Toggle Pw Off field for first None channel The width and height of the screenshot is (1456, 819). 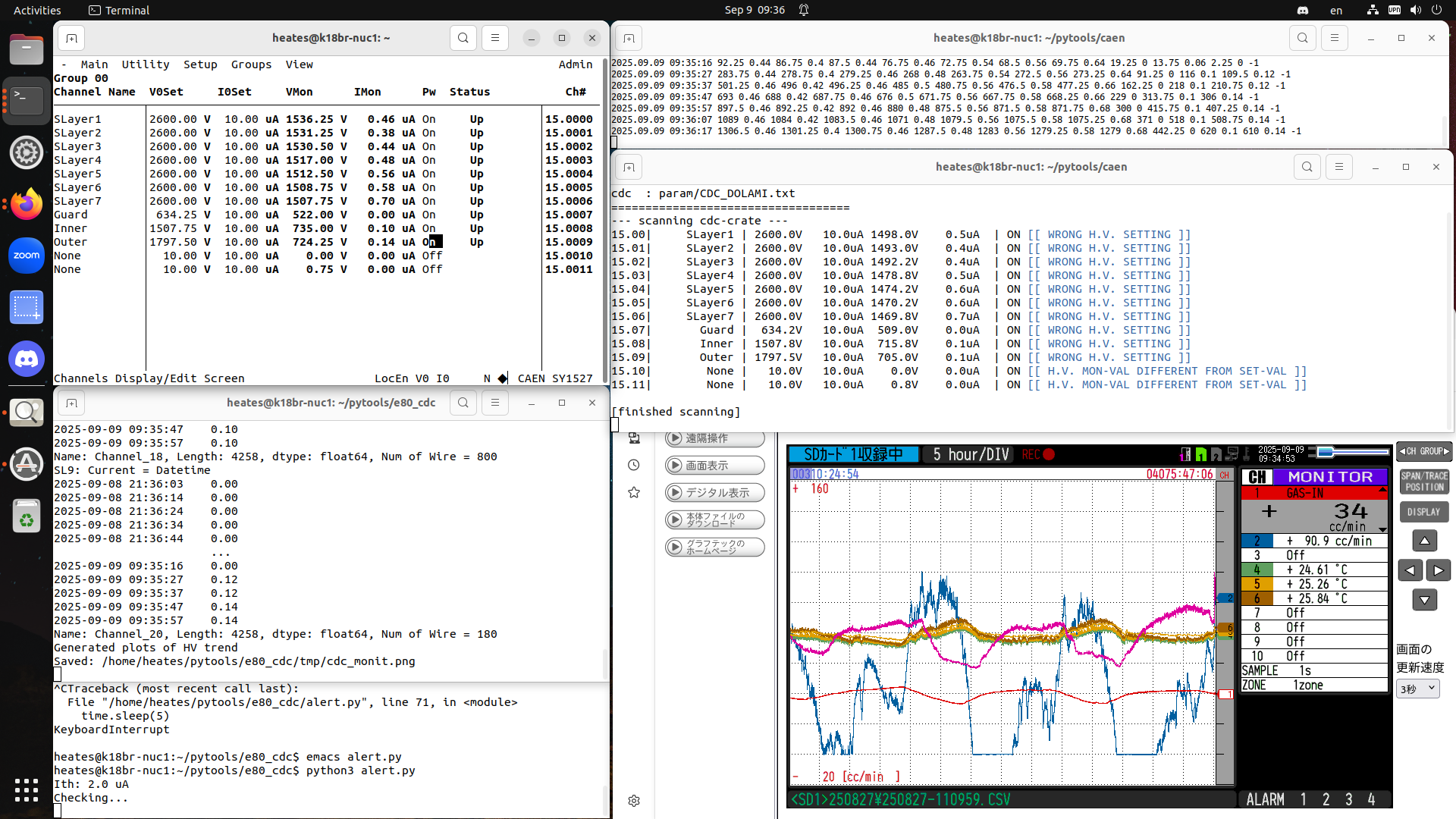click(432, 256)
